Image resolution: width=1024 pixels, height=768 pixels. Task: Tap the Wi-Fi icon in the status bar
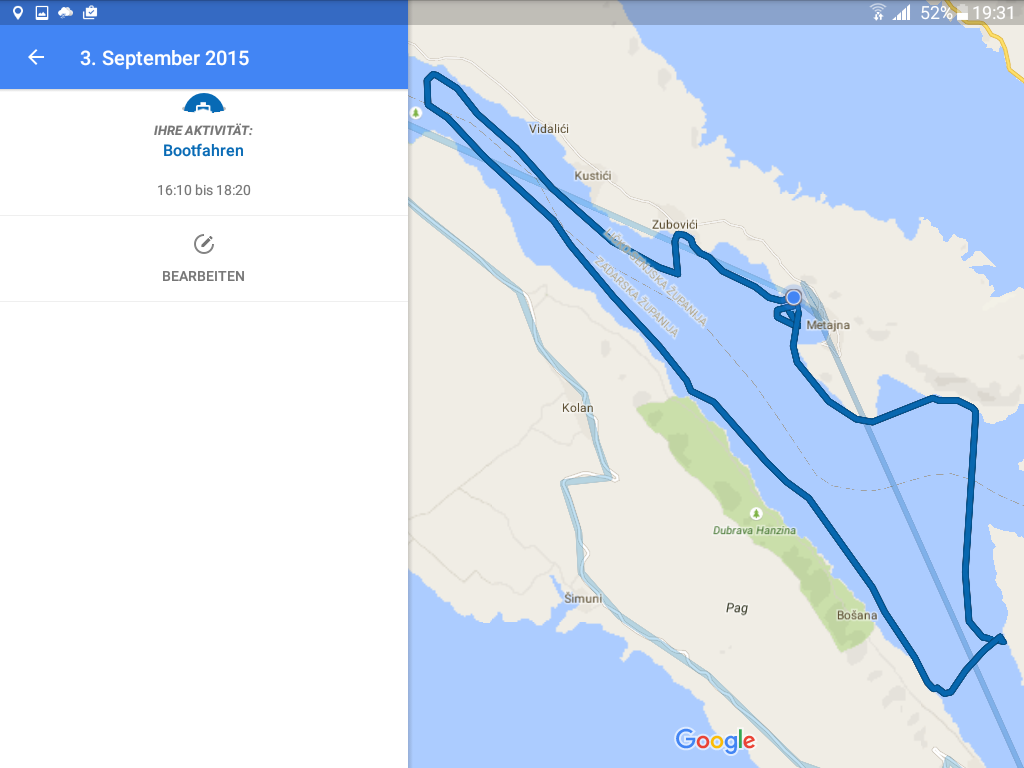[x=879, y=13]
